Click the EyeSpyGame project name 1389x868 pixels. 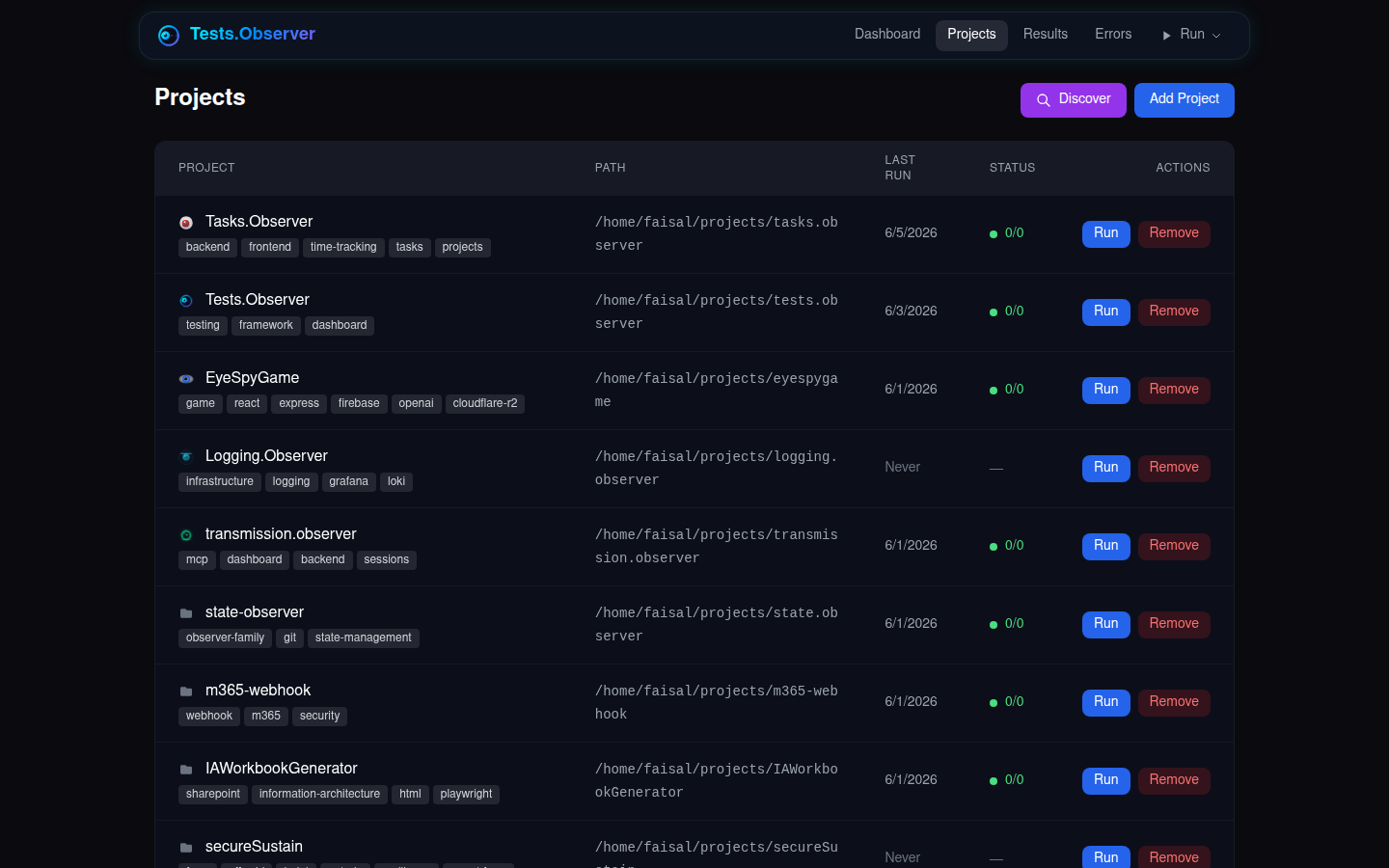click(x=252, y=378)
